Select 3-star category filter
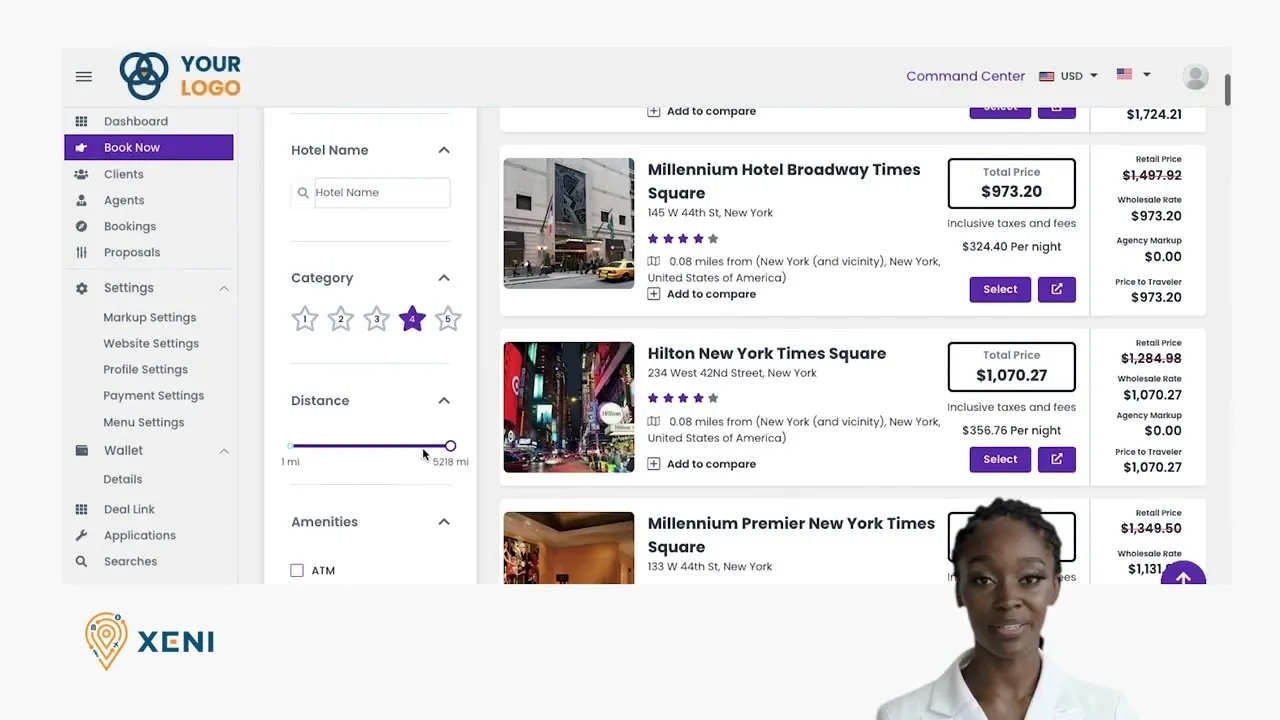Screen dimensions: 1280x720 point(376,319)
